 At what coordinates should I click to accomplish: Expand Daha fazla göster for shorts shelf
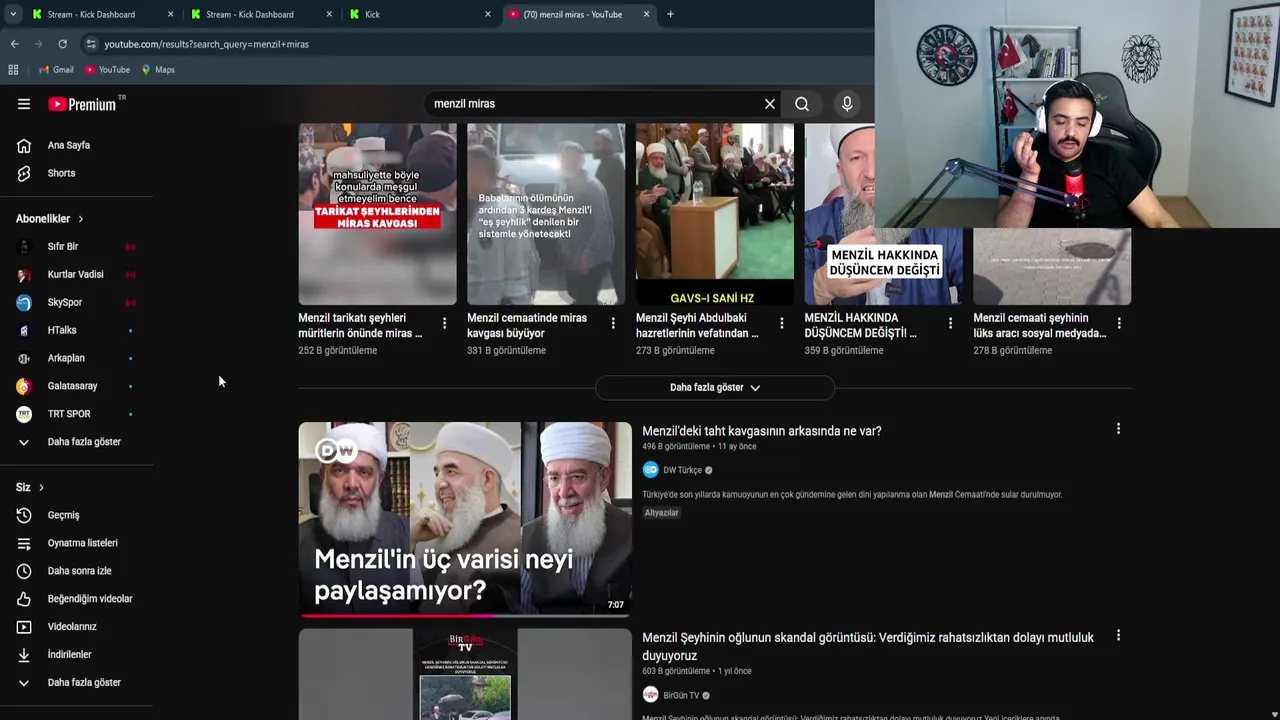point(715,387)
